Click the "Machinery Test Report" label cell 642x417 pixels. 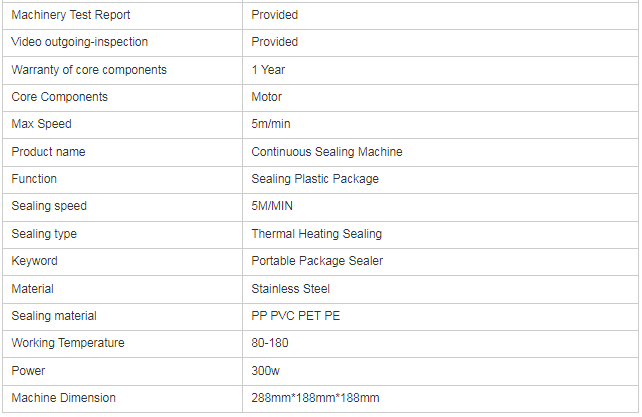click(71, 15)
